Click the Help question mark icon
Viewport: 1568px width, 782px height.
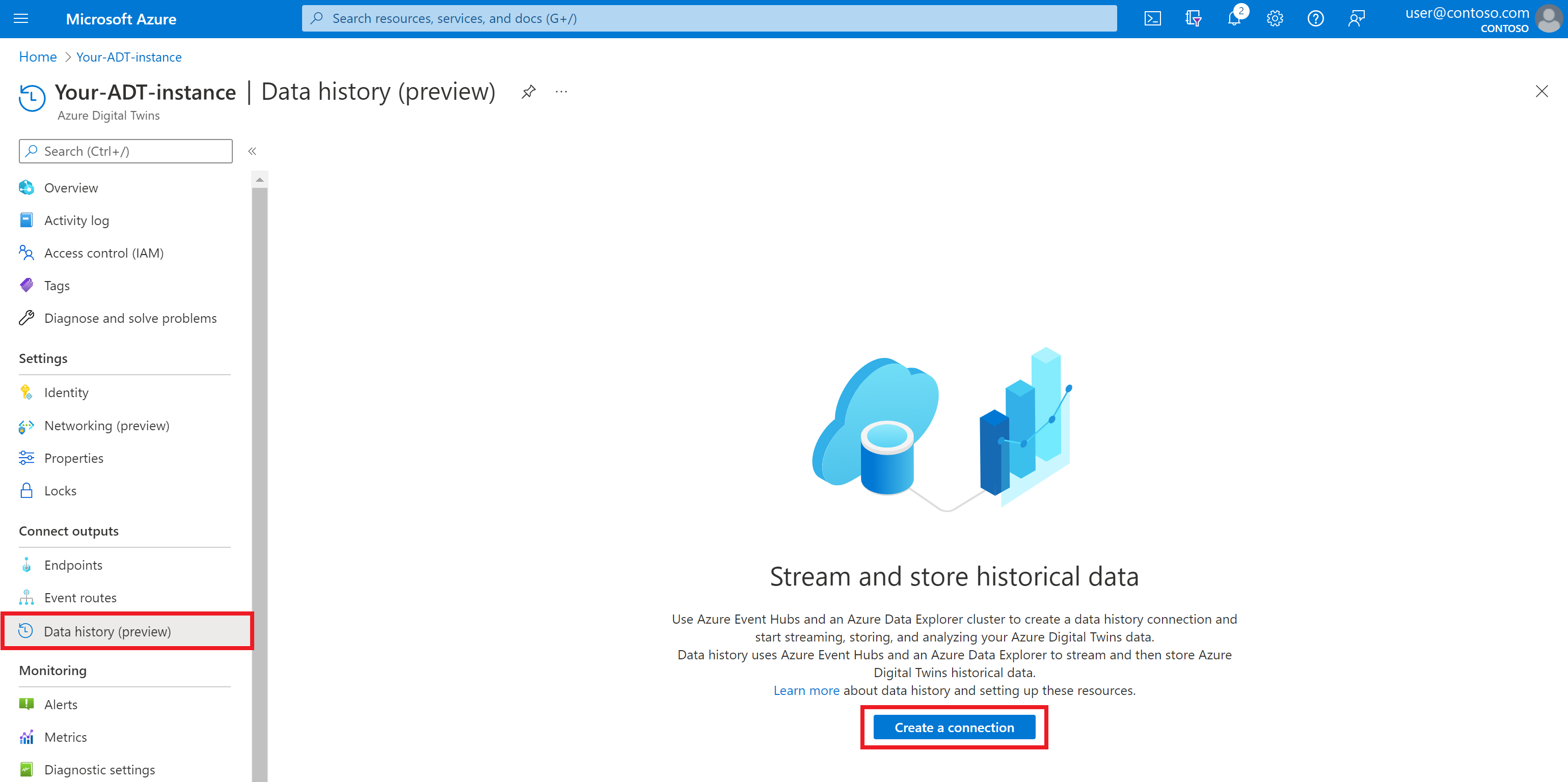pyautogui.click(x=1315, y=19)
